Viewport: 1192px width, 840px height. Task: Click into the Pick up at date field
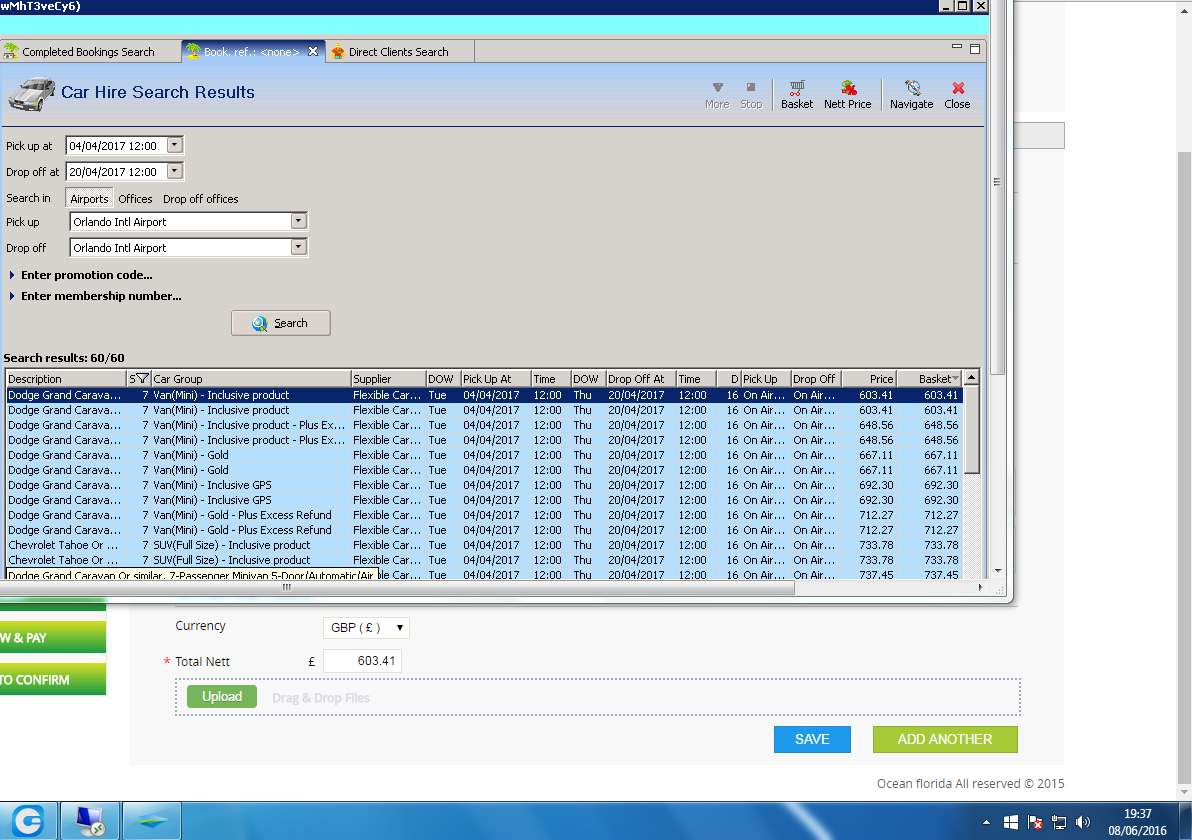click(x=116, y=145)
